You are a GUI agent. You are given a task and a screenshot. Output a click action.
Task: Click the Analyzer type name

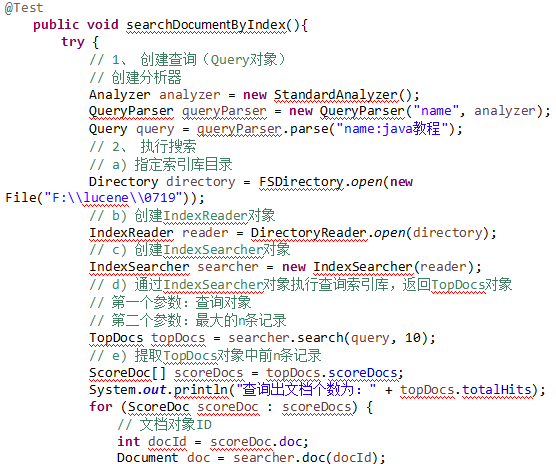click(119, 95)
